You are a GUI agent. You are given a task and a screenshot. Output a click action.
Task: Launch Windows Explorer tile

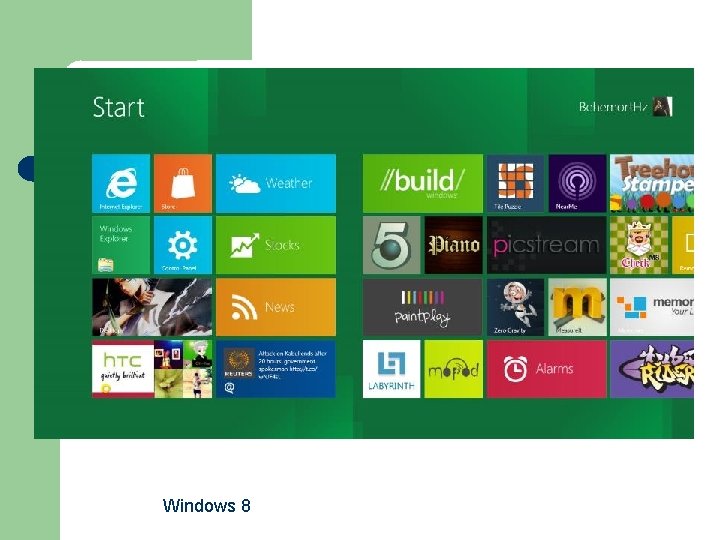click(x=121, y=245)
